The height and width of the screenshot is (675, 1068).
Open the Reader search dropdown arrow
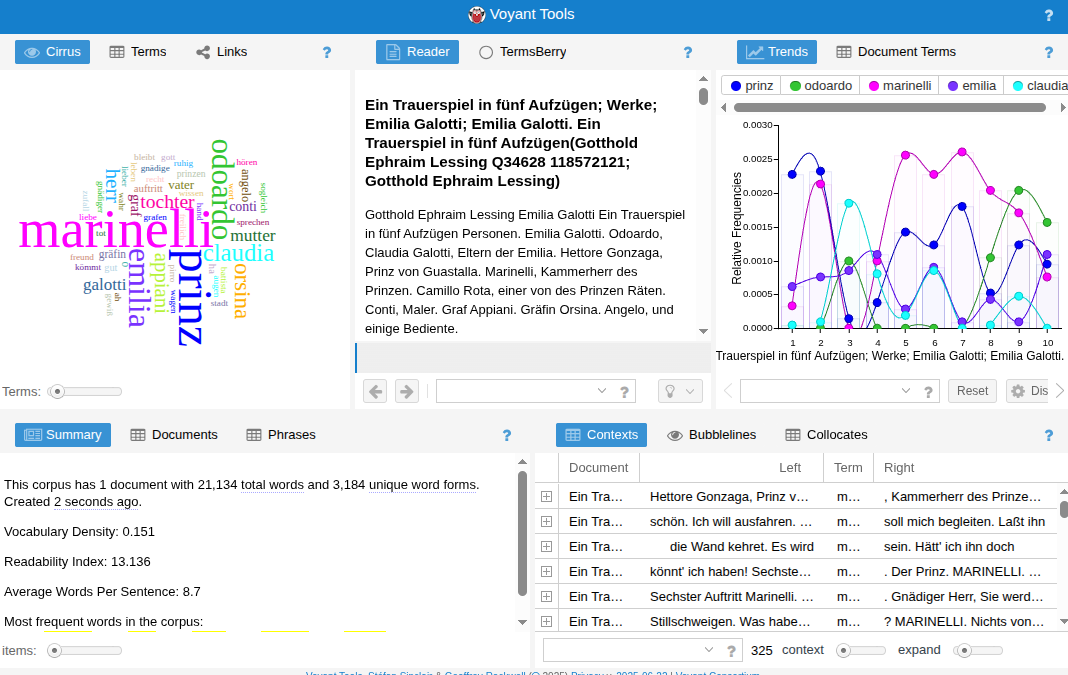click(601, 391)
